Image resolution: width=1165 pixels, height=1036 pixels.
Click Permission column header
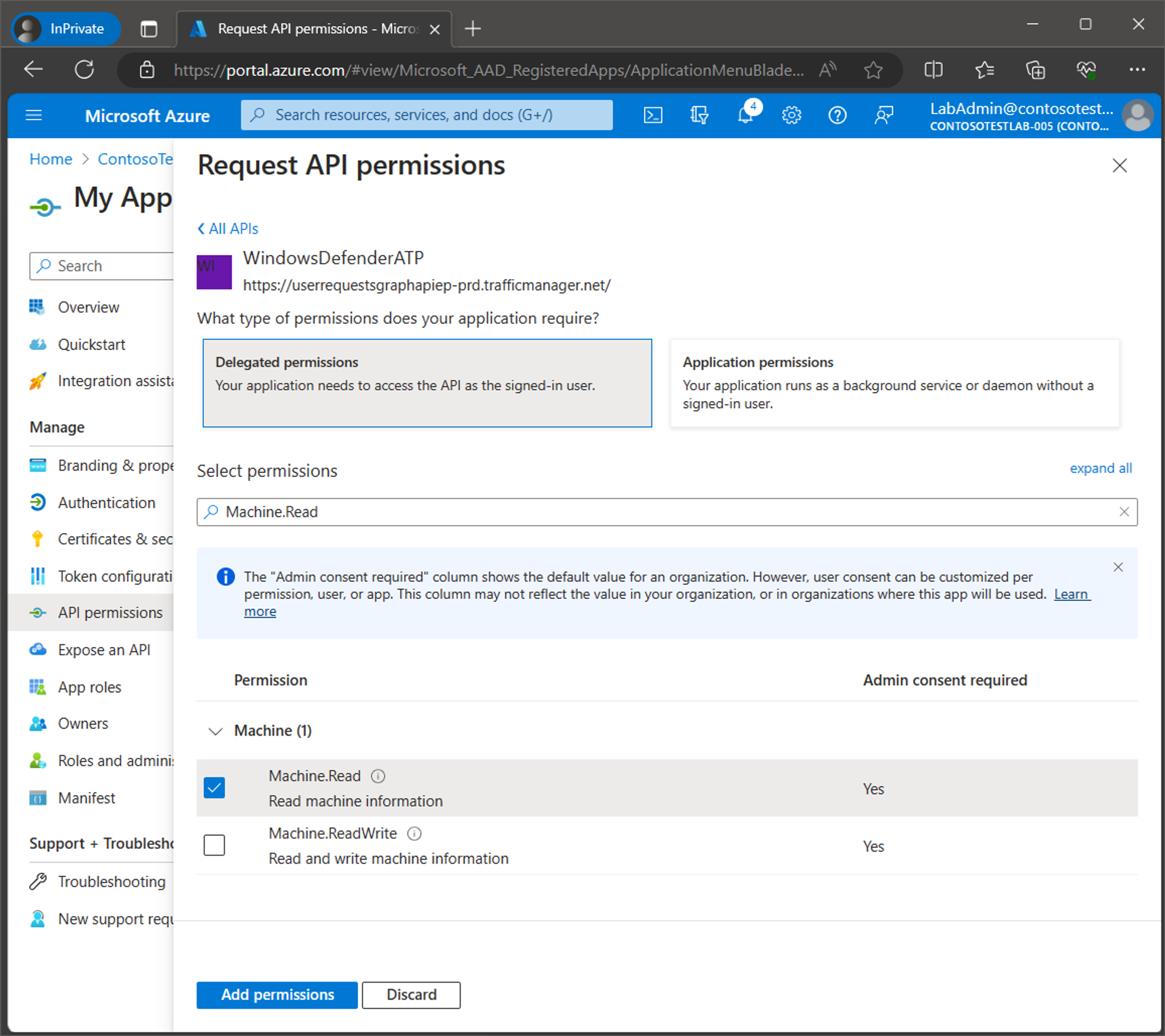[271, 680]
